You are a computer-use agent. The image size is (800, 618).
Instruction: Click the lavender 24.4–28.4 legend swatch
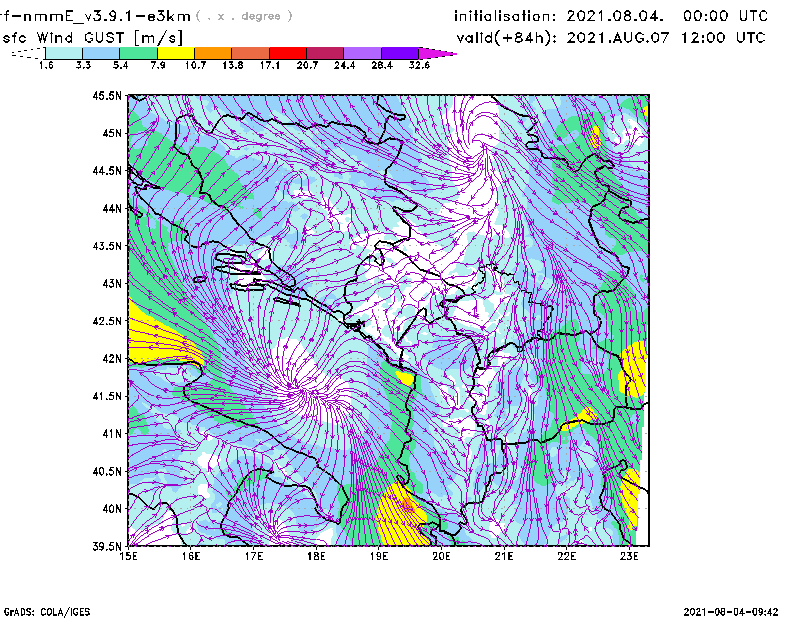(x=362, y=53)
